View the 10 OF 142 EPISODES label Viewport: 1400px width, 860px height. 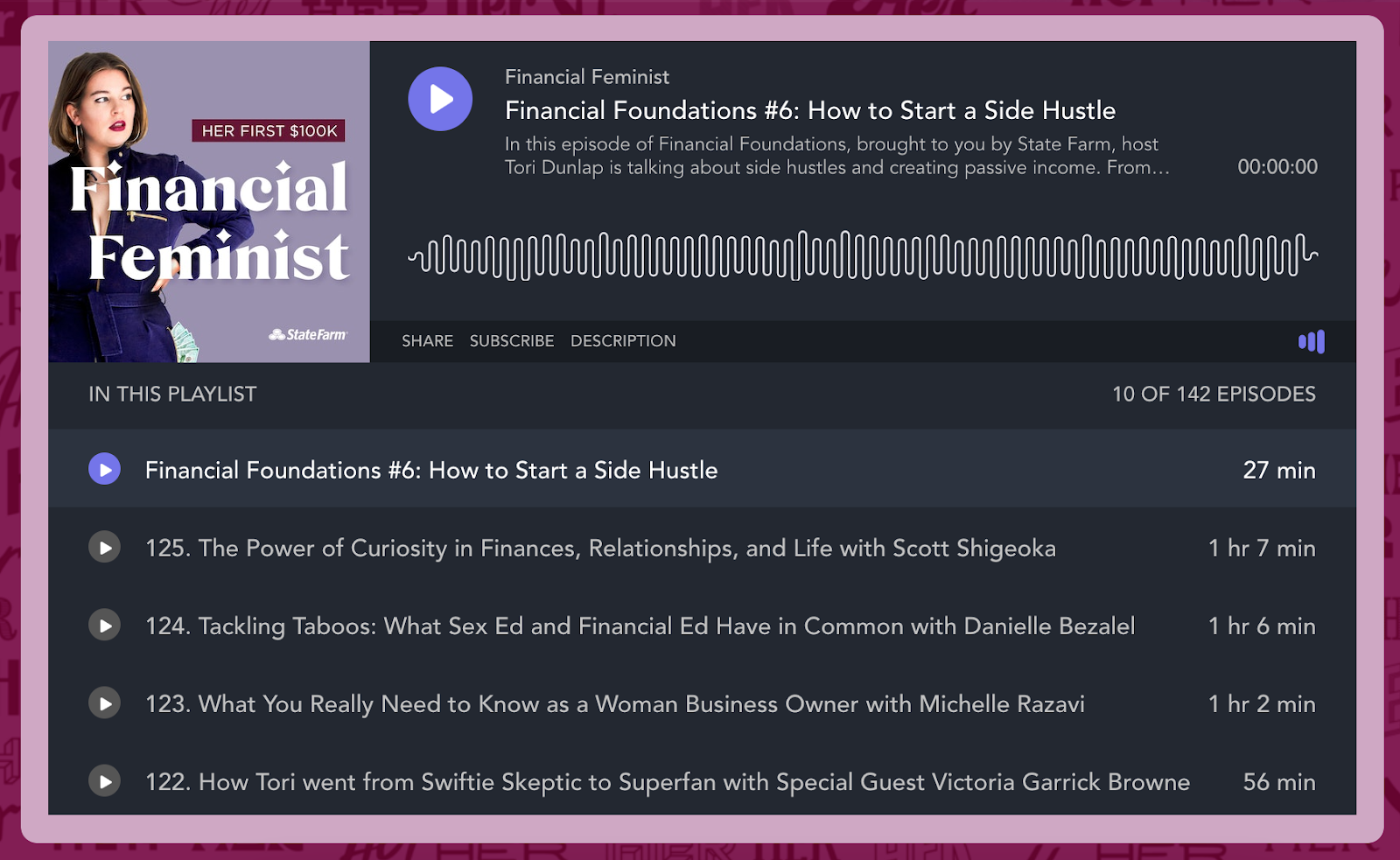[1212, 394]
